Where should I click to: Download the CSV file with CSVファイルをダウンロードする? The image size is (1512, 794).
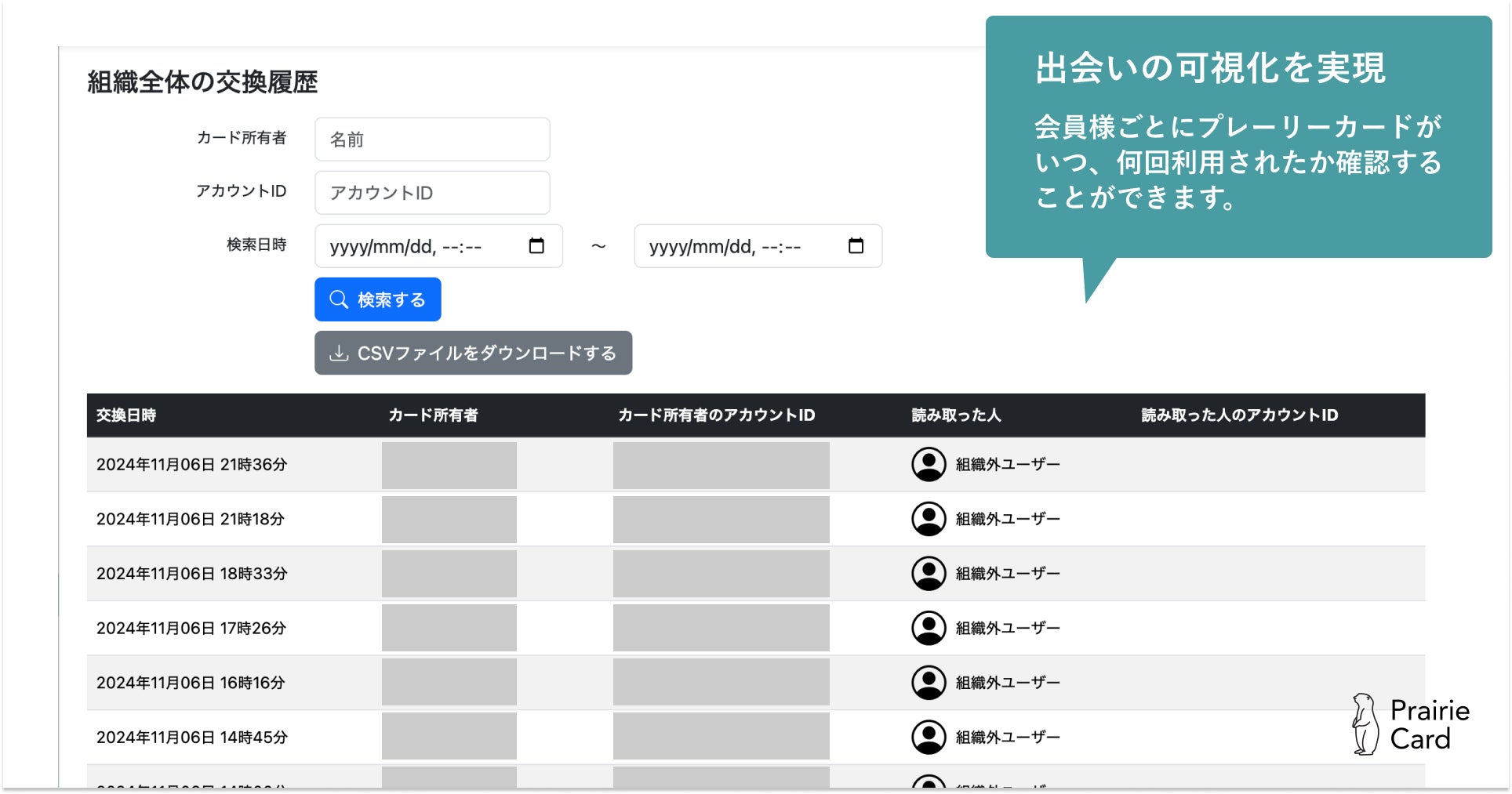click(x=473, y=353)
